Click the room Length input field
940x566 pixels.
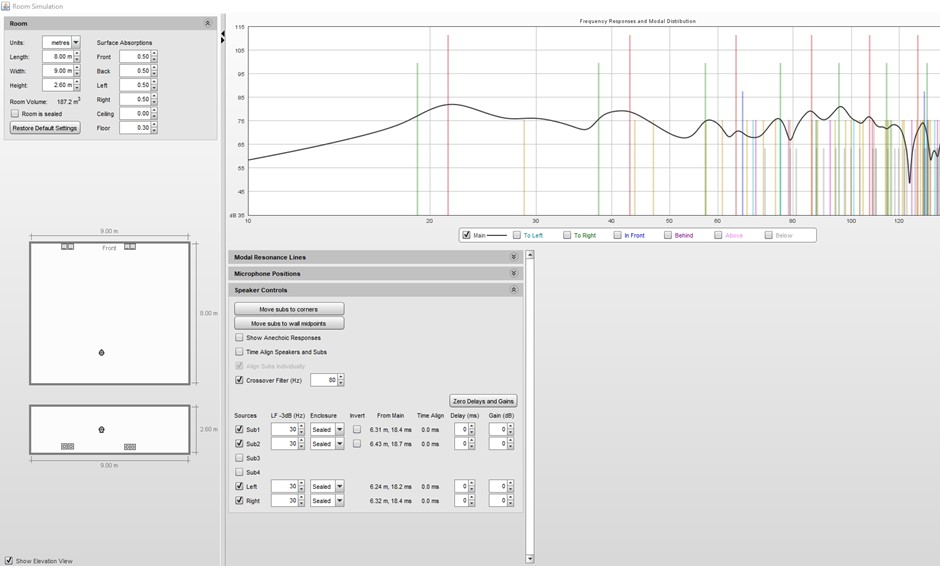click(56, 57)
